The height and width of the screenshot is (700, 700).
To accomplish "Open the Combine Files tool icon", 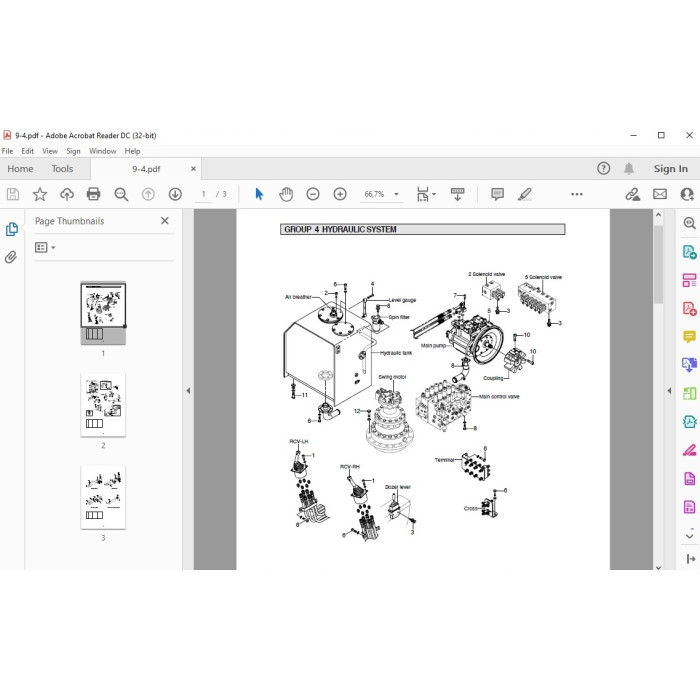I will tap(689, 365).
